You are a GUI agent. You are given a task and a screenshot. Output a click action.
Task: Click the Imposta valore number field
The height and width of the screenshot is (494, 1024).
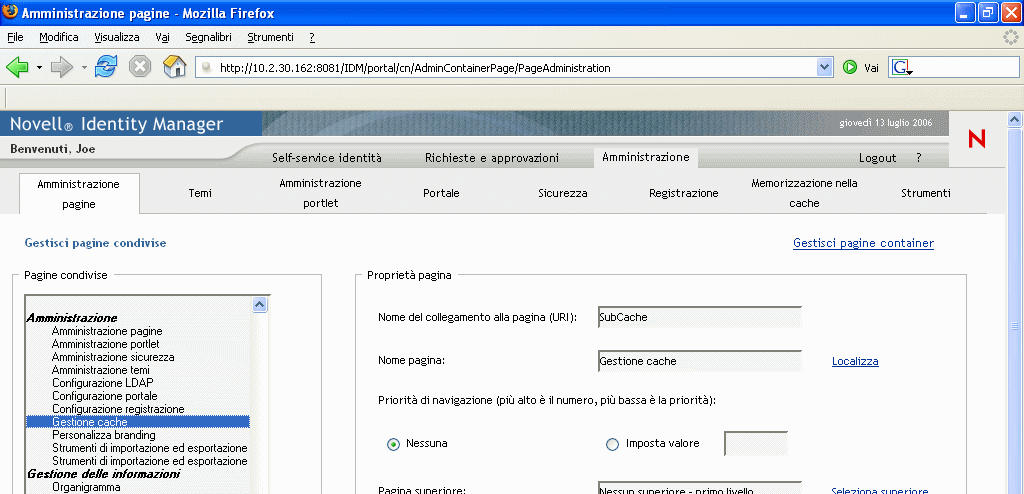click(x=756, y=443)
